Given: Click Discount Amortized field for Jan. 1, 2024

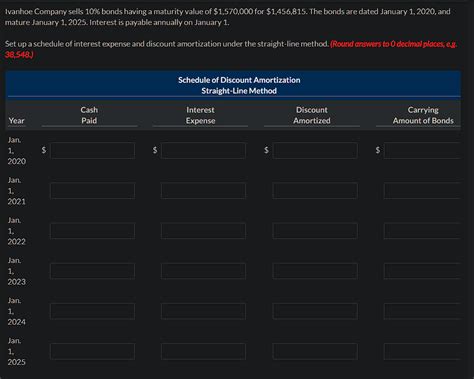Looking at the screenshot, I should (315, 311).
